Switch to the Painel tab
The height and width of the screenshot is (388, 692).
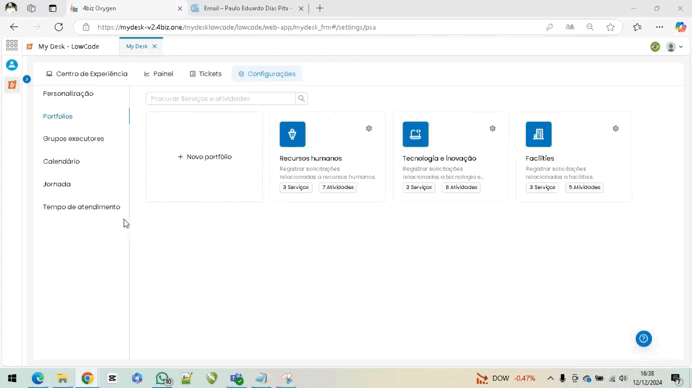(158, 74)
